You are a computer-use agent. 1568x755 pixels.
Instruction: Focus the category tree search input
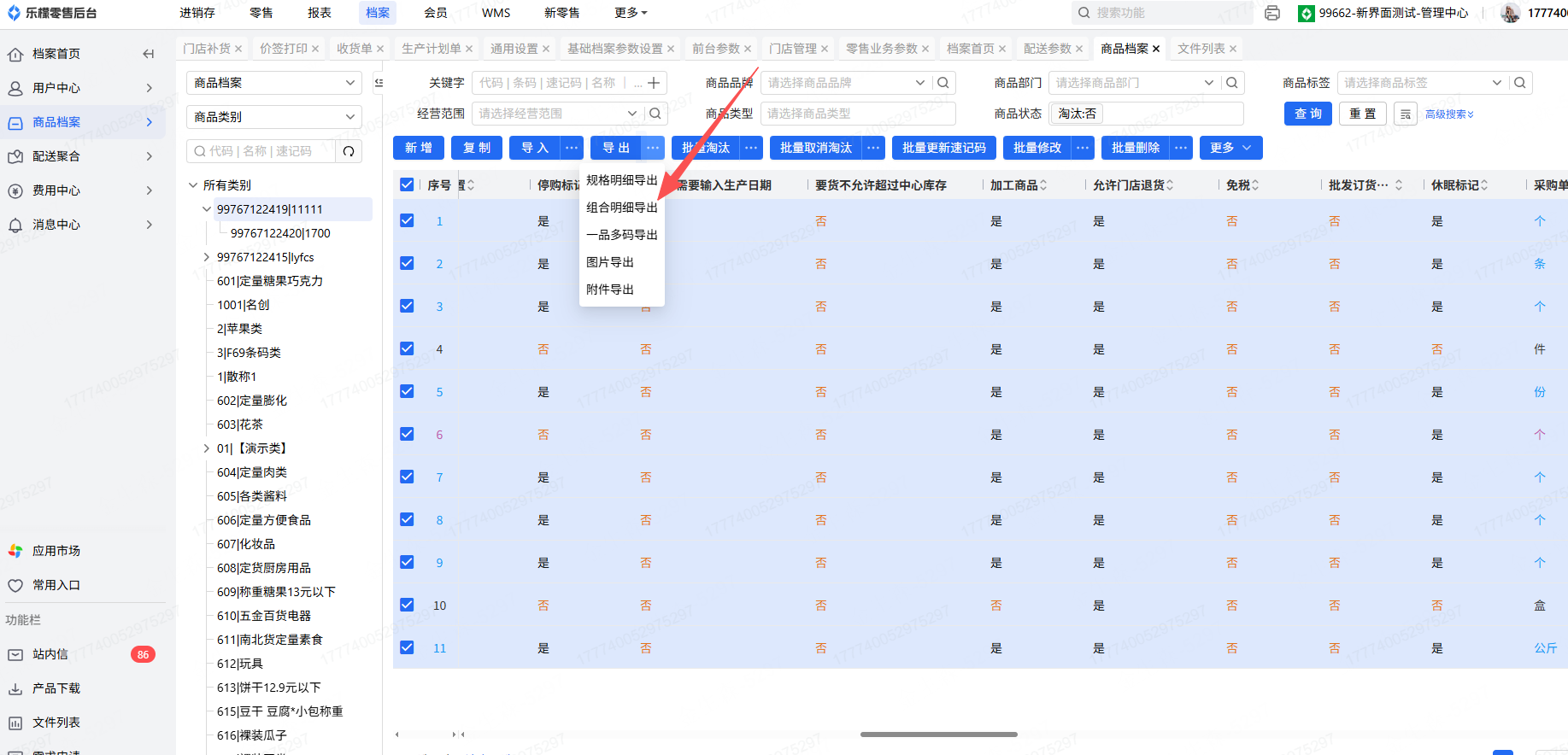point(262,151)
